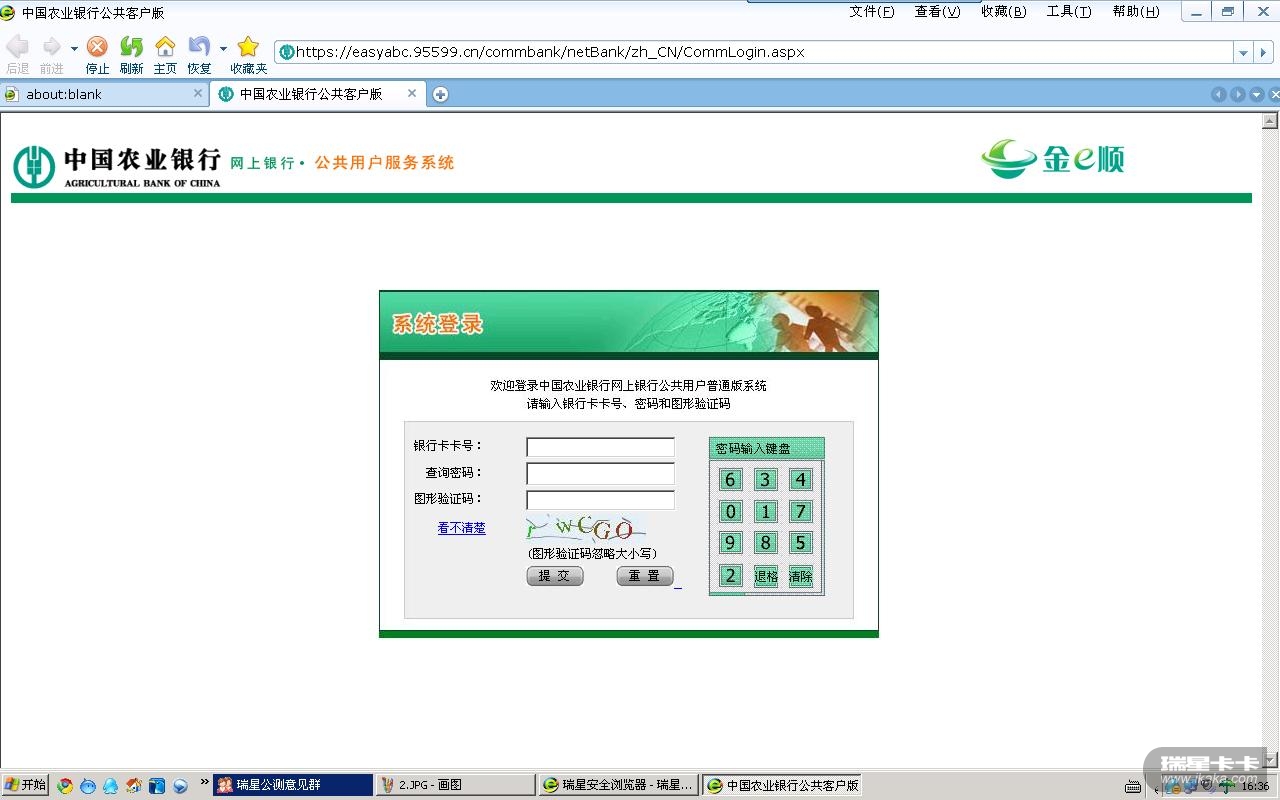Switch to 瑞星安全浏览器 taskbar window

[619, 785]
